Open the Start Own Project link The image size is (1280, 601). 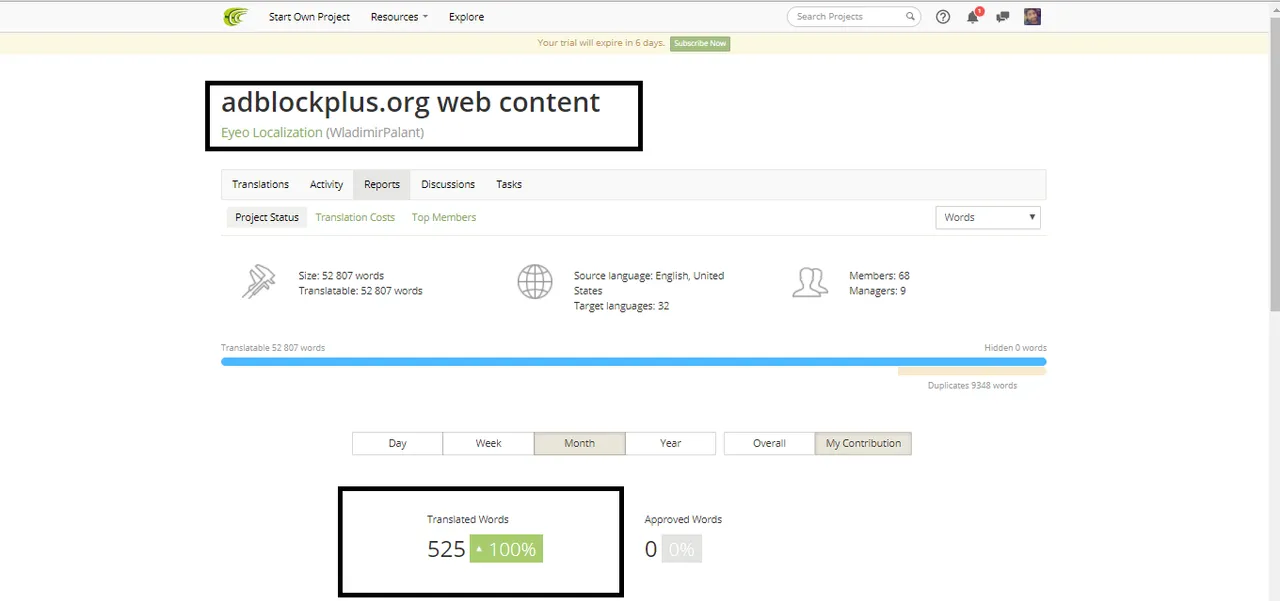(x=309, y=17)
